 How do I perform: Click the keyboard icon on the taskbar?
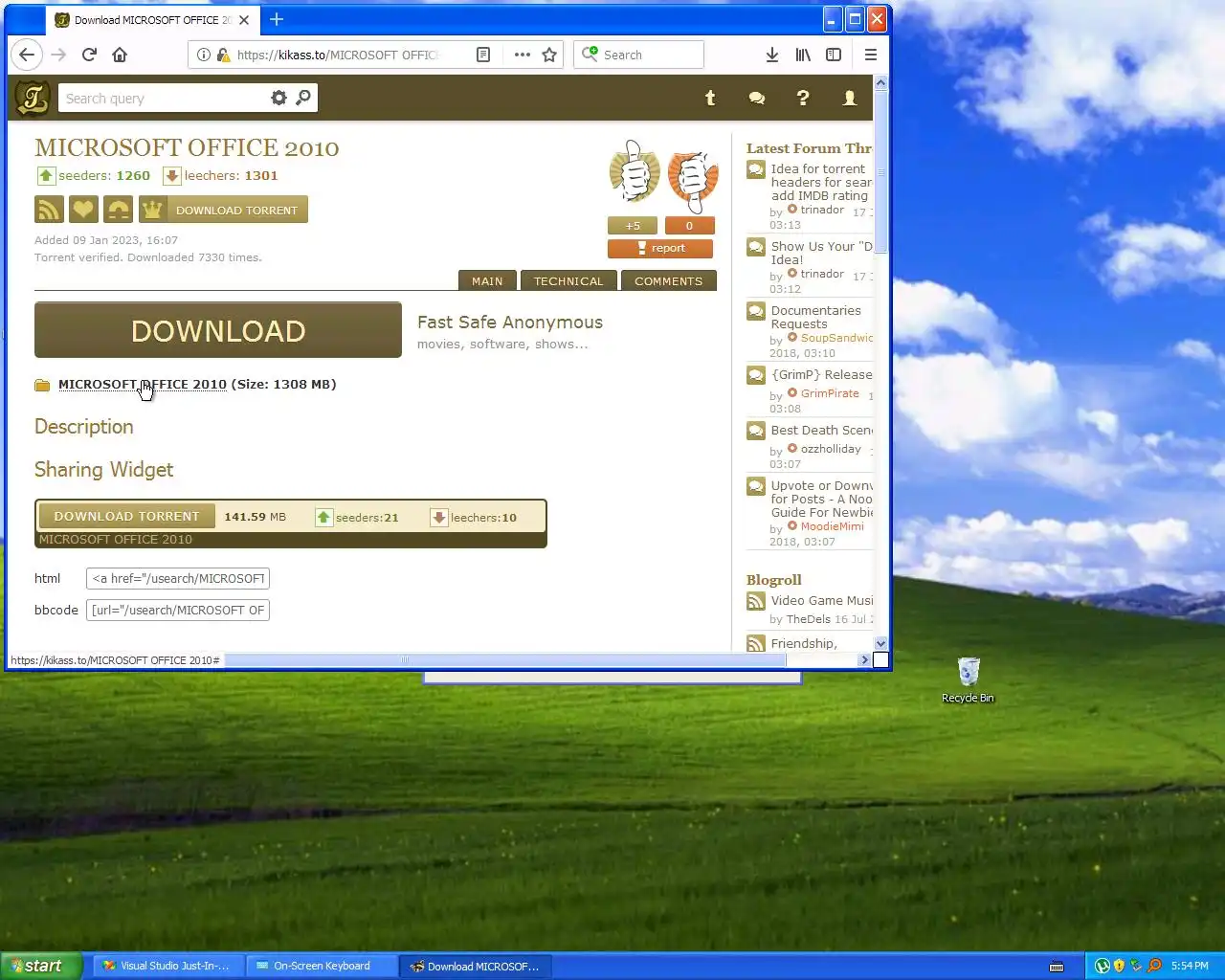1057,966
